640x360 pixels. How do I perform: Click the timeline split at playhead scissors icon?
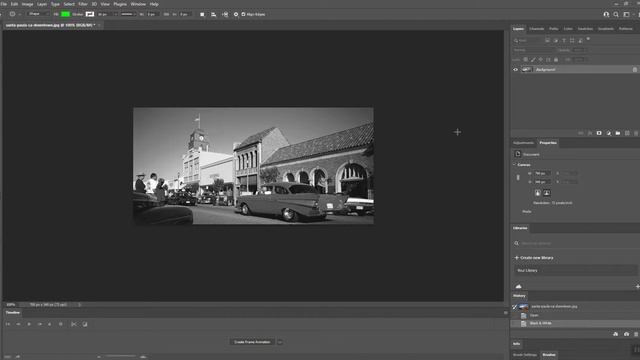click(74, 324)
